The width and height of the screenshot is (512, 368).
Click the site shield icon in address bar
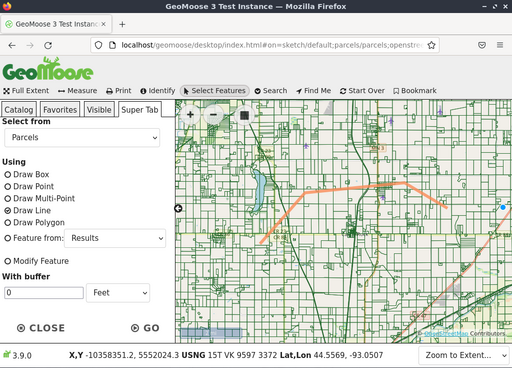[x=98, y=45]
